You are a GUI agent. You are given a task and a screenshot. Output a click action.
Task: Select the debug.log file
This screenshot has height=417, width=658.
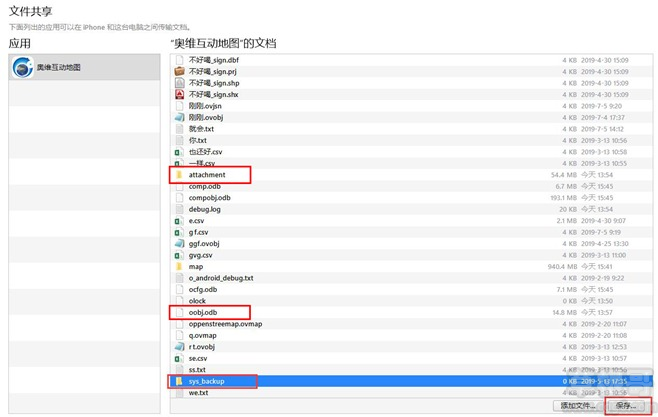point(204,209)
